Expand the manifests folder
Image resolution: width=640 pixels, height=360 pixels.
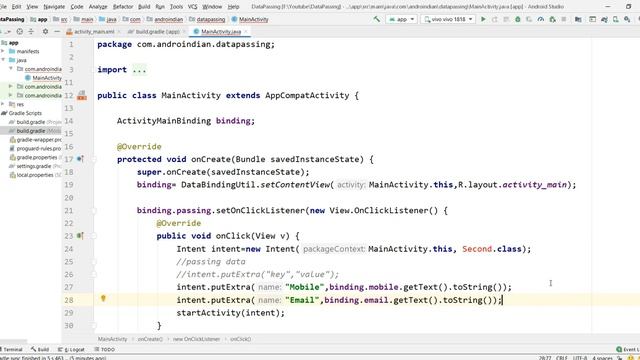(3, 51)
